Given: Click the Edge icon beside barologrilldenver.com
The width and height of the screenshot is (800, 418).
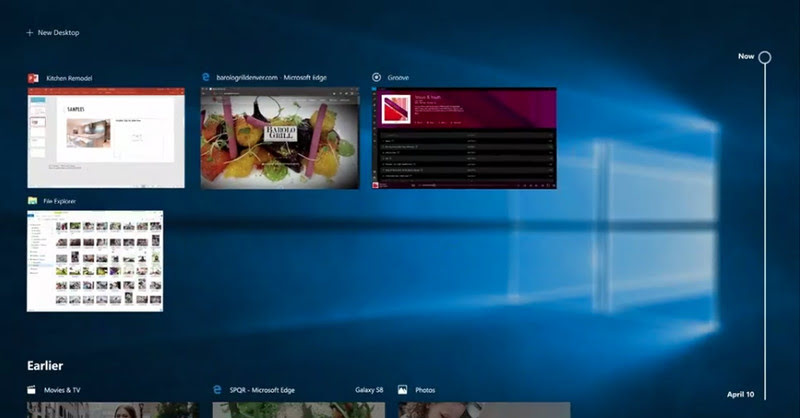Looking at the screenshot, I should tap(206, 77).
